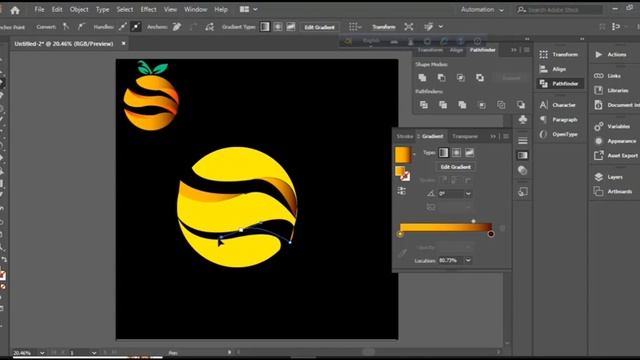
Task: Click the Merge pathfinder icon
Action: click(462, 105)
